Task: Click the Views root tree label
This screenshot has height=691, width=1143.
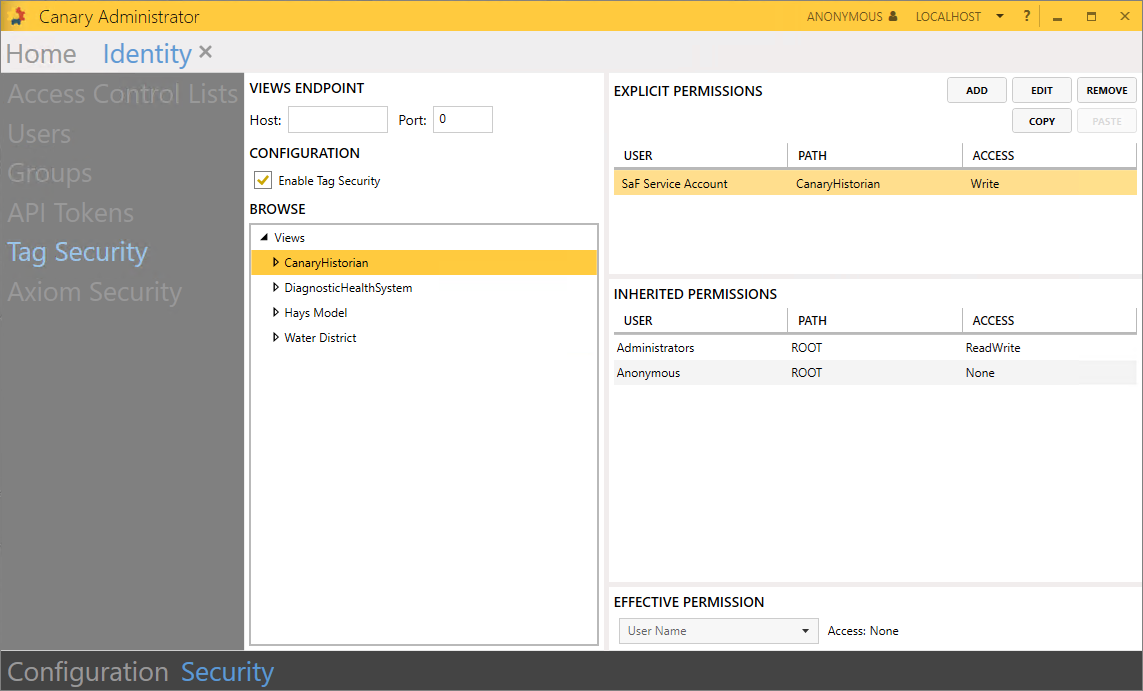Action: (x=289, y=238)
